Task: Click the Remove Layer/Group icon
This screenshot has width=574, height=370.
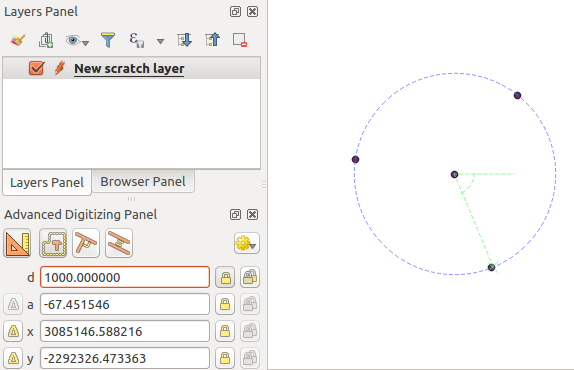Action: [x=240, y=40]
